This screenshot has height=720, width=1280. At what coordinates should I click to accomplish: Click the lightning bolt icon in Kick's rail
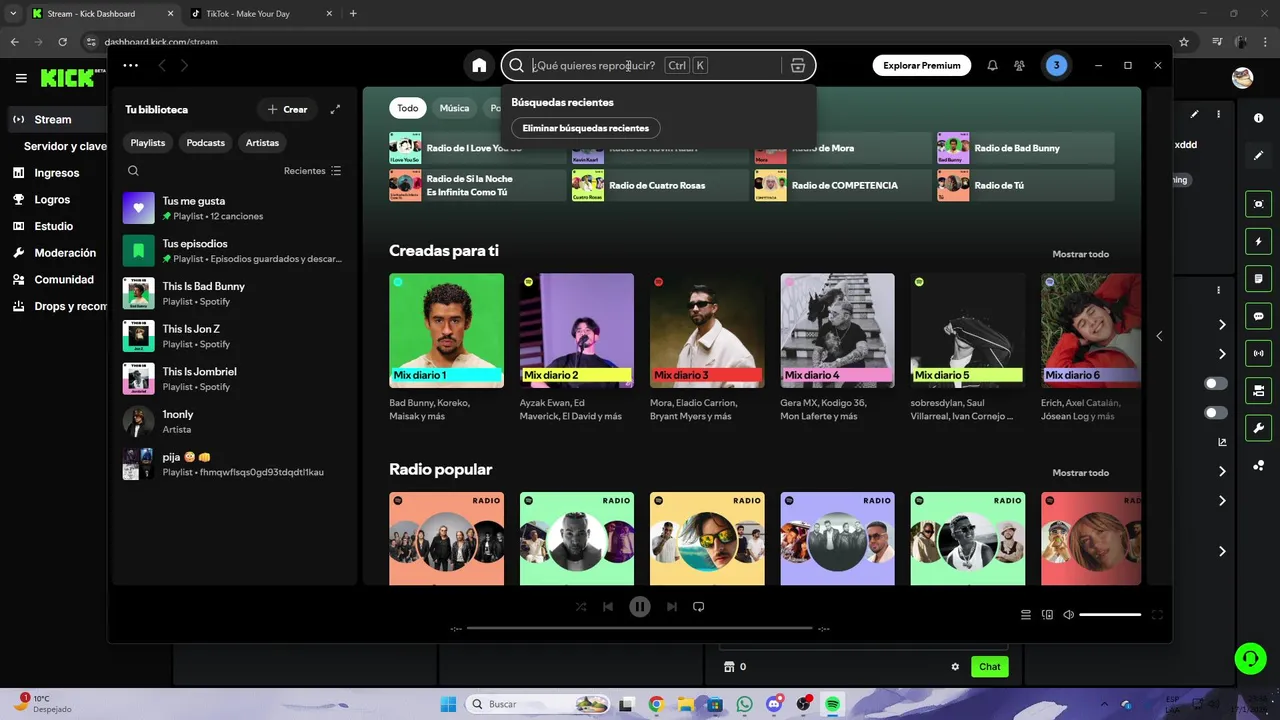click(x=1258, y=242)
